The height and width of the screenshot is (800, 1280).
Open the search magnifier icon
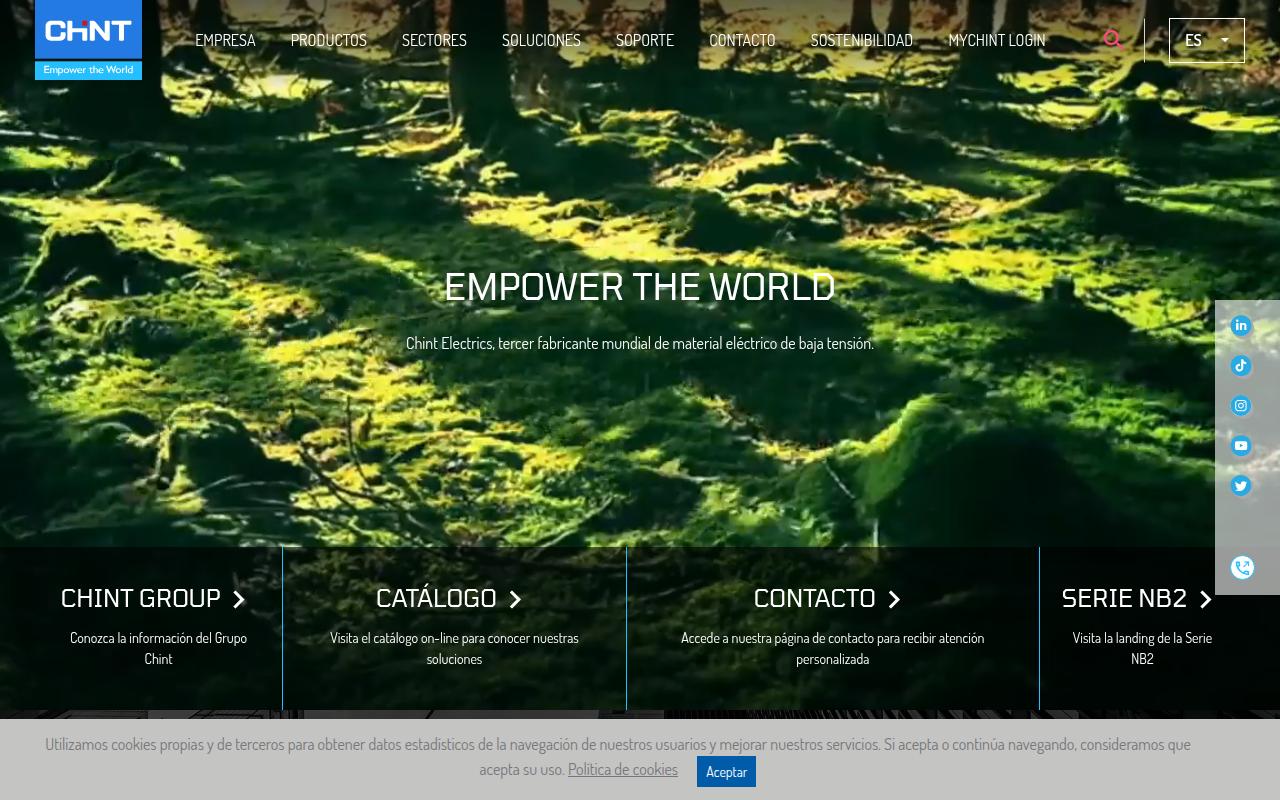1113,40
